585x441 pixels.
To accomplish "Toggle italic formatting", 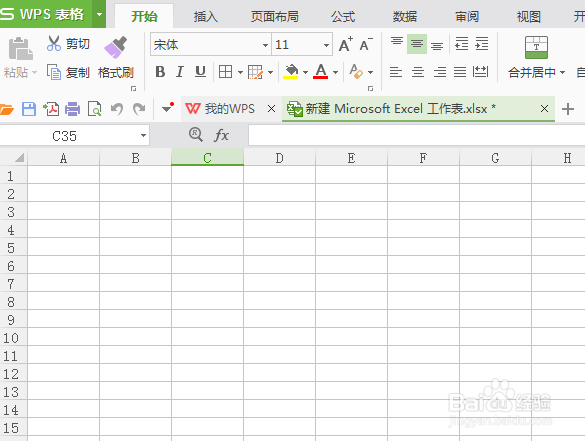I will (x=180, y=72).
